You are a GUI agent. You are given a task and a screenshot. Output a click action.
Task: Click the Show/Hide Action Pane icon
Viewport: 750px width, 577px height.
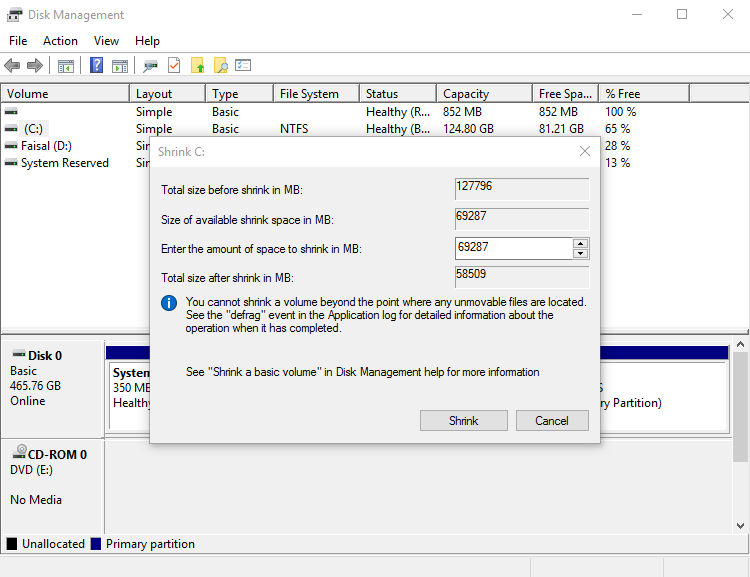pos(120,66)
